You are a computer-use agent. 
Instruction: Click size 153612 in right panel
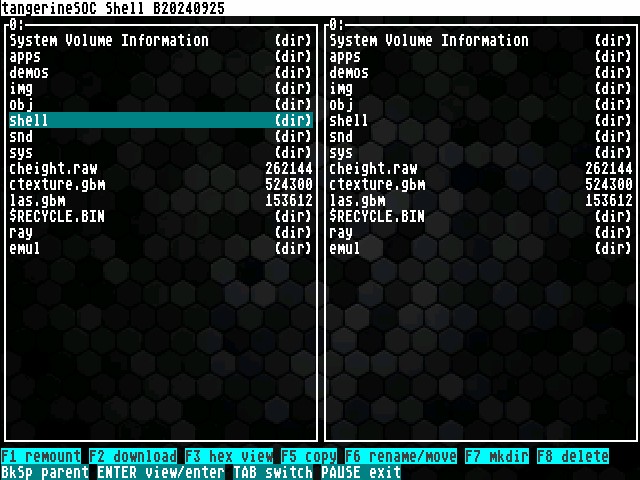click(609, 200)
